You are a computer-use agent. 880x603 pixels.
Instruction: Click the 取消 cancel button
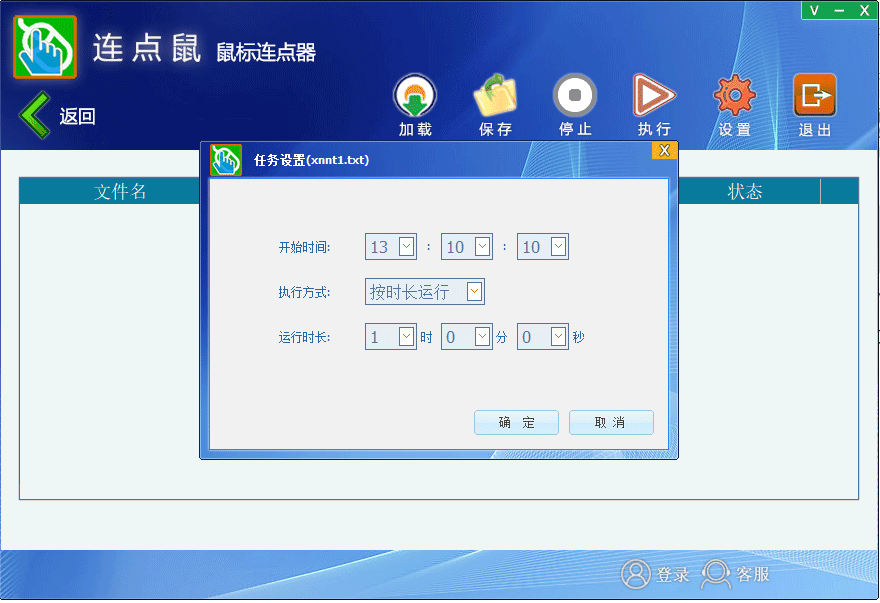pyautogui.click(x=611, y=422)
